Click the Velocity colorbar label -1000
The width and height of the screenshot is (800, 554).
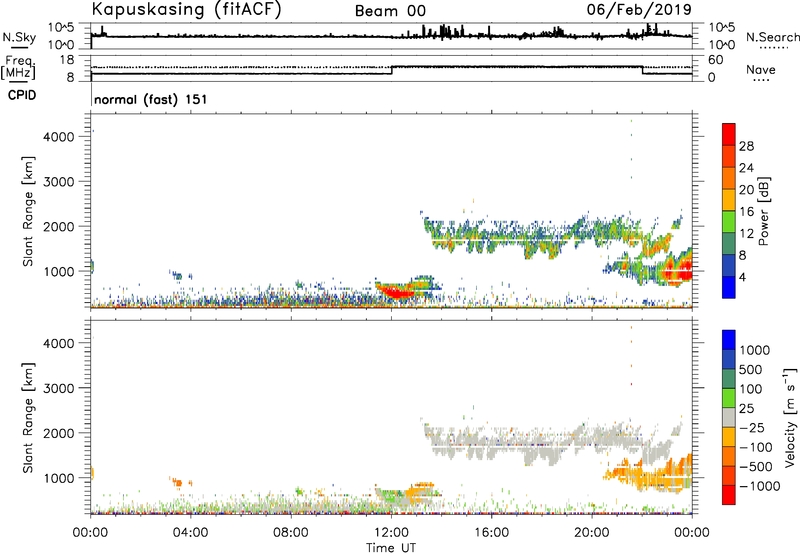760,486
